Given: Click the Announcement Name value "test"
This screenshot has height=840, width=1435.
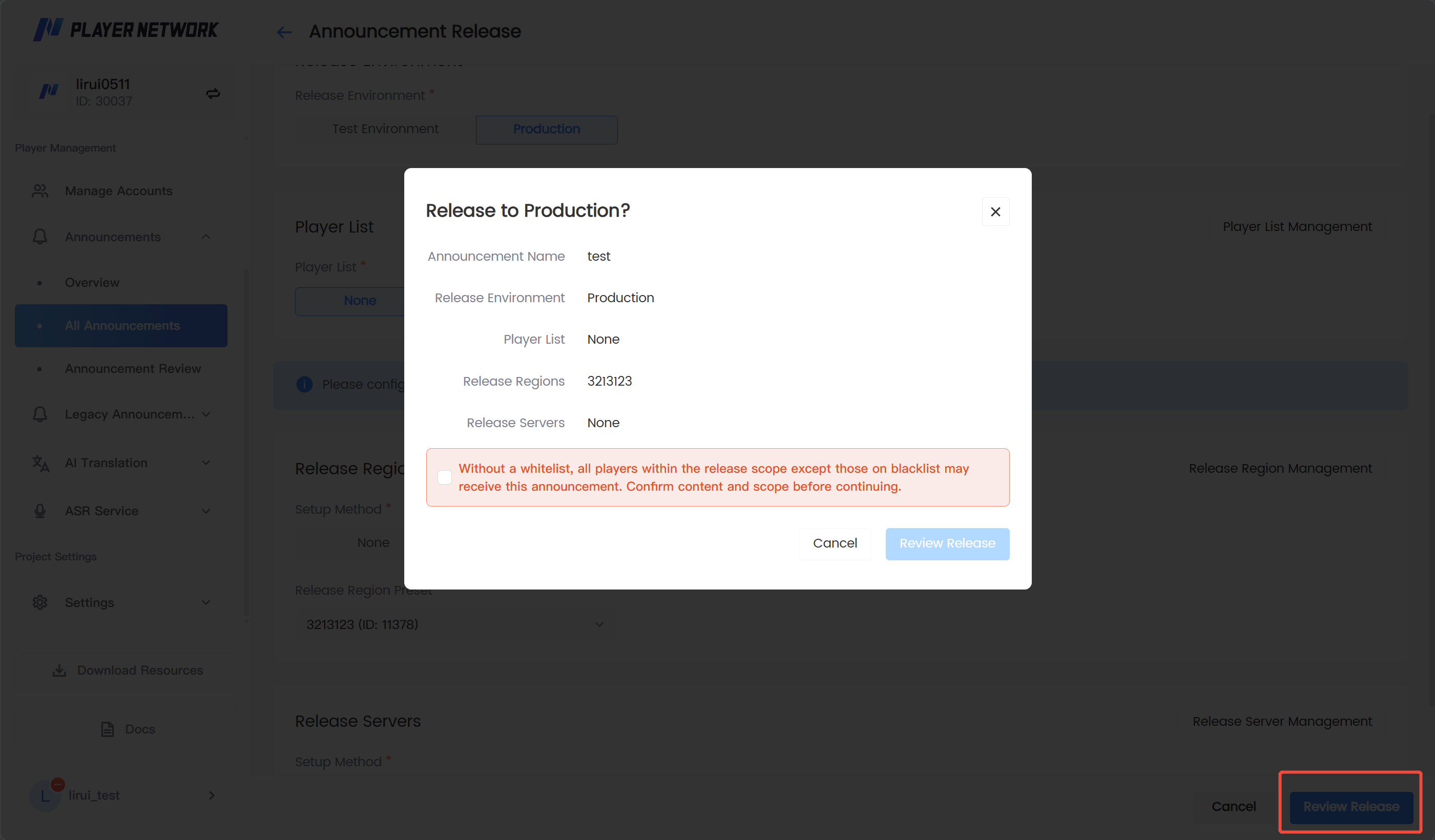Looking at the screenshot, I should [598, 256].
